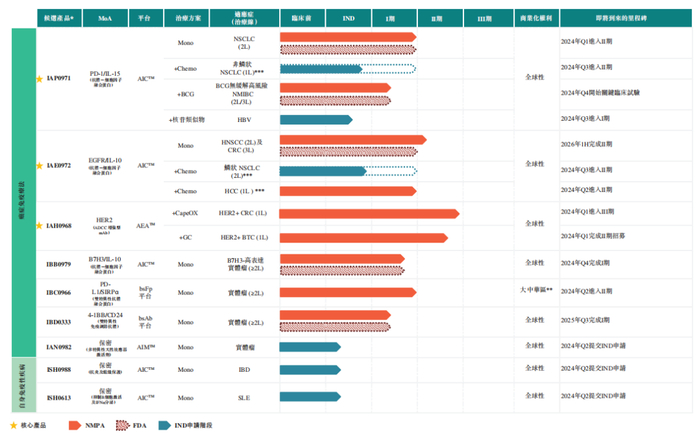This screenshot has height=436, width=700.
Task: Click the star icon beside IAP0971
Action: [x=39, y=79]
